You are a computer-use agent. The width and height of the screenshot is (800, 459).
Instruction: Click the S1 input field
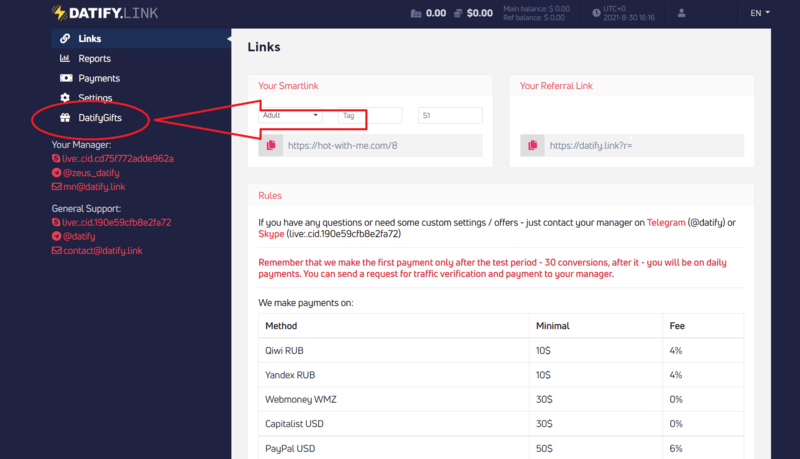pyautogui.click(x=450, y=115)
